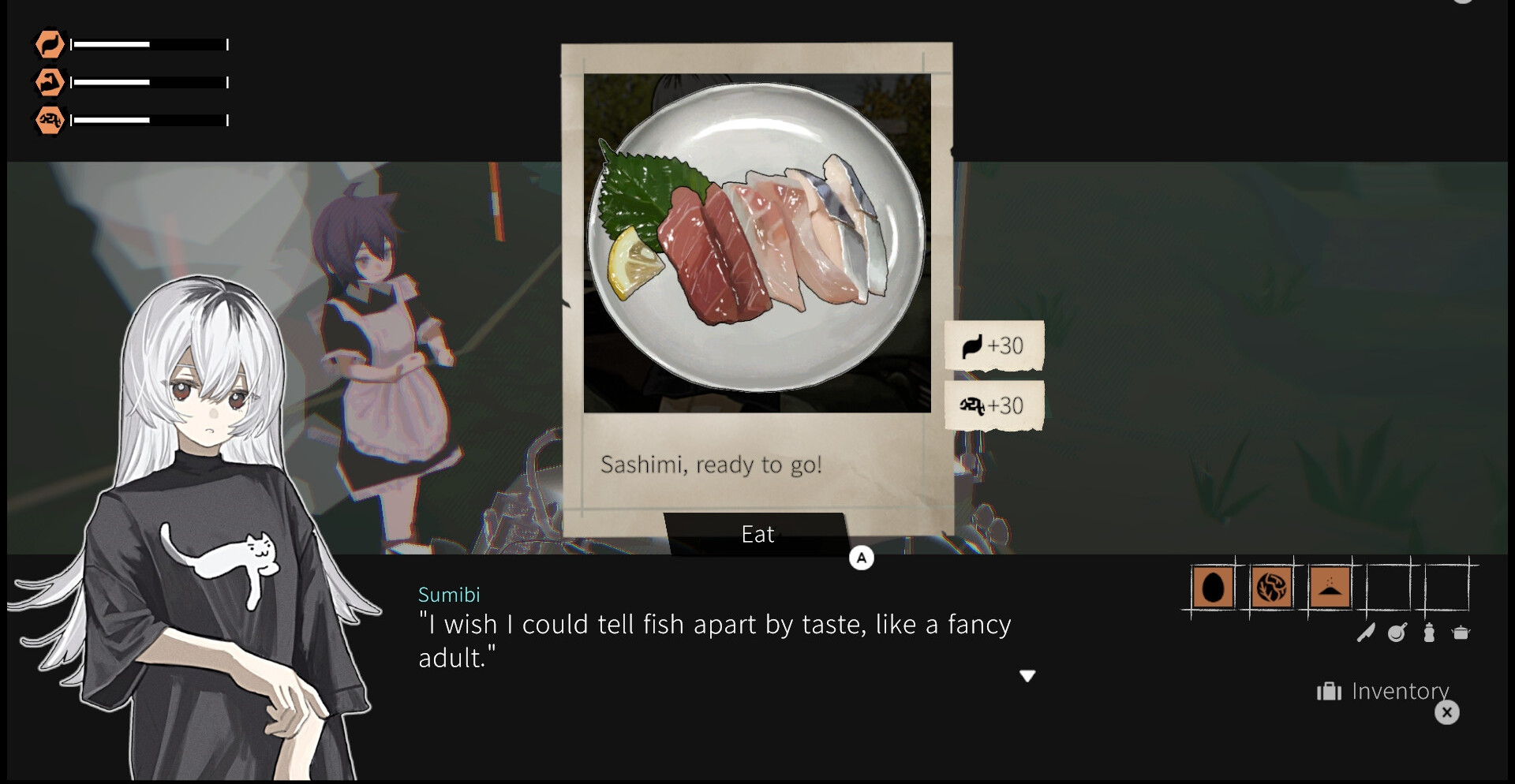This screenshot has height=784, width=1515.
Task: Open the Inventory
Action: point(1383,691)
